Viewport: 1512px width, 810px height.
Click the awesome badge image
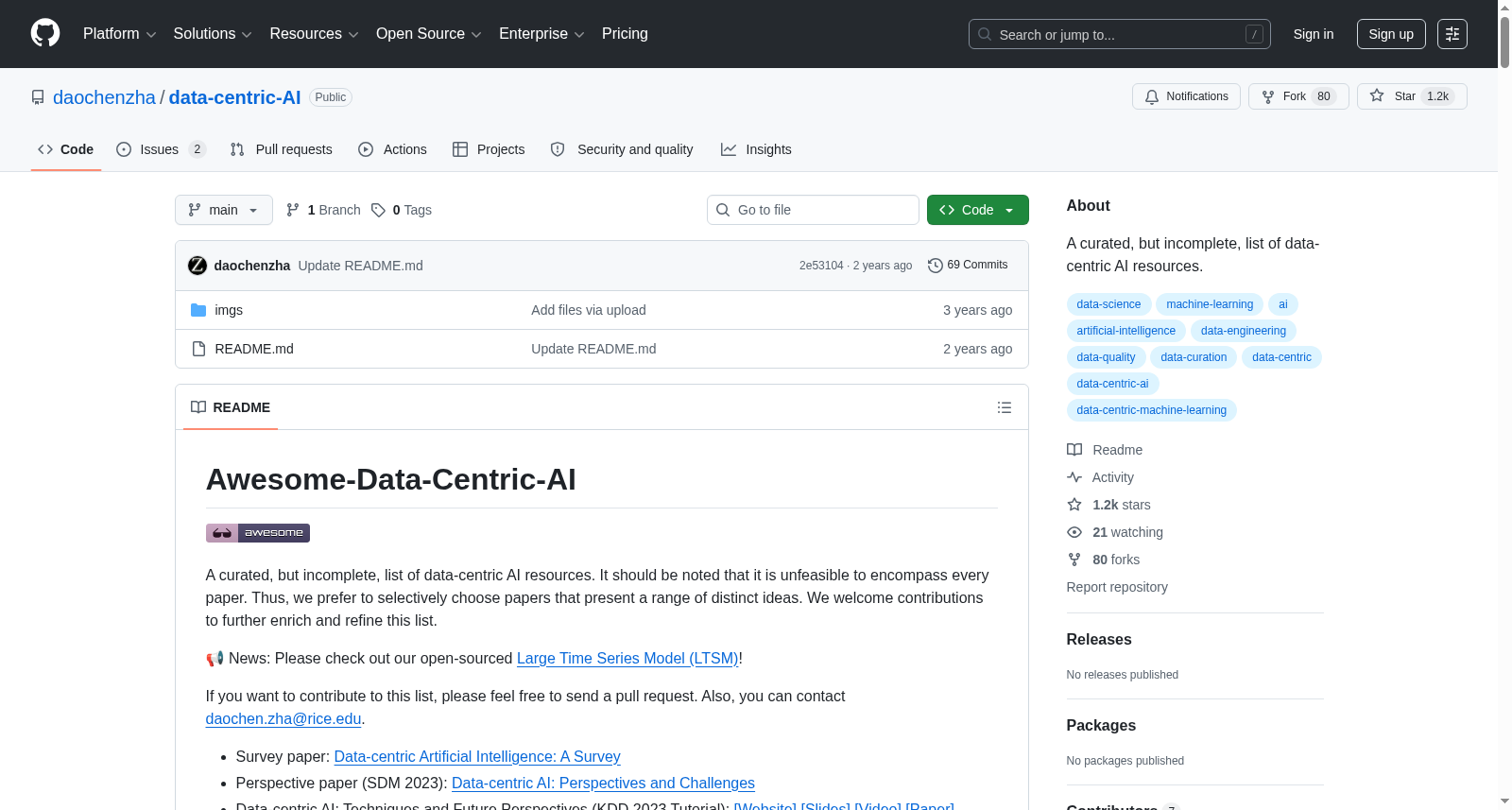pyautogui.click(x=258, y=533)
